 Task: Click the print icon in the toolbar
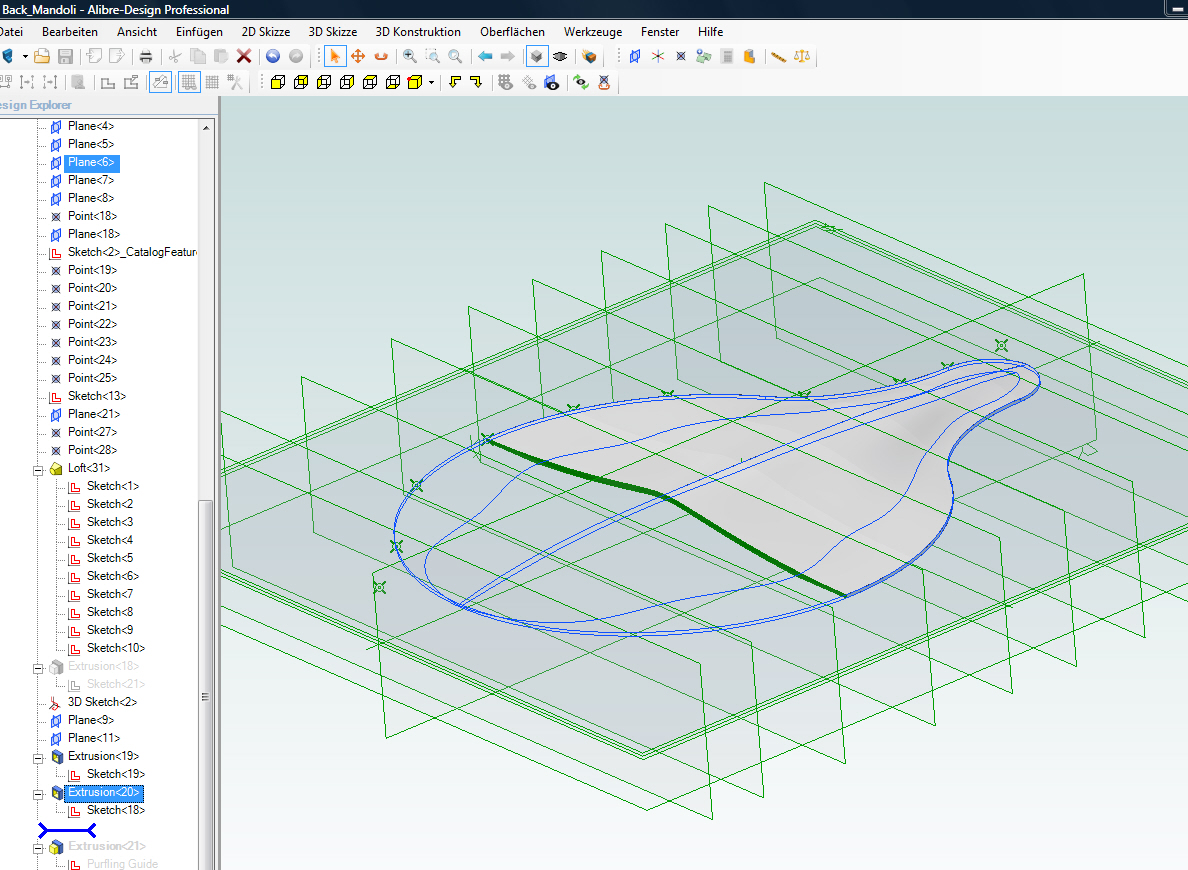145,56
